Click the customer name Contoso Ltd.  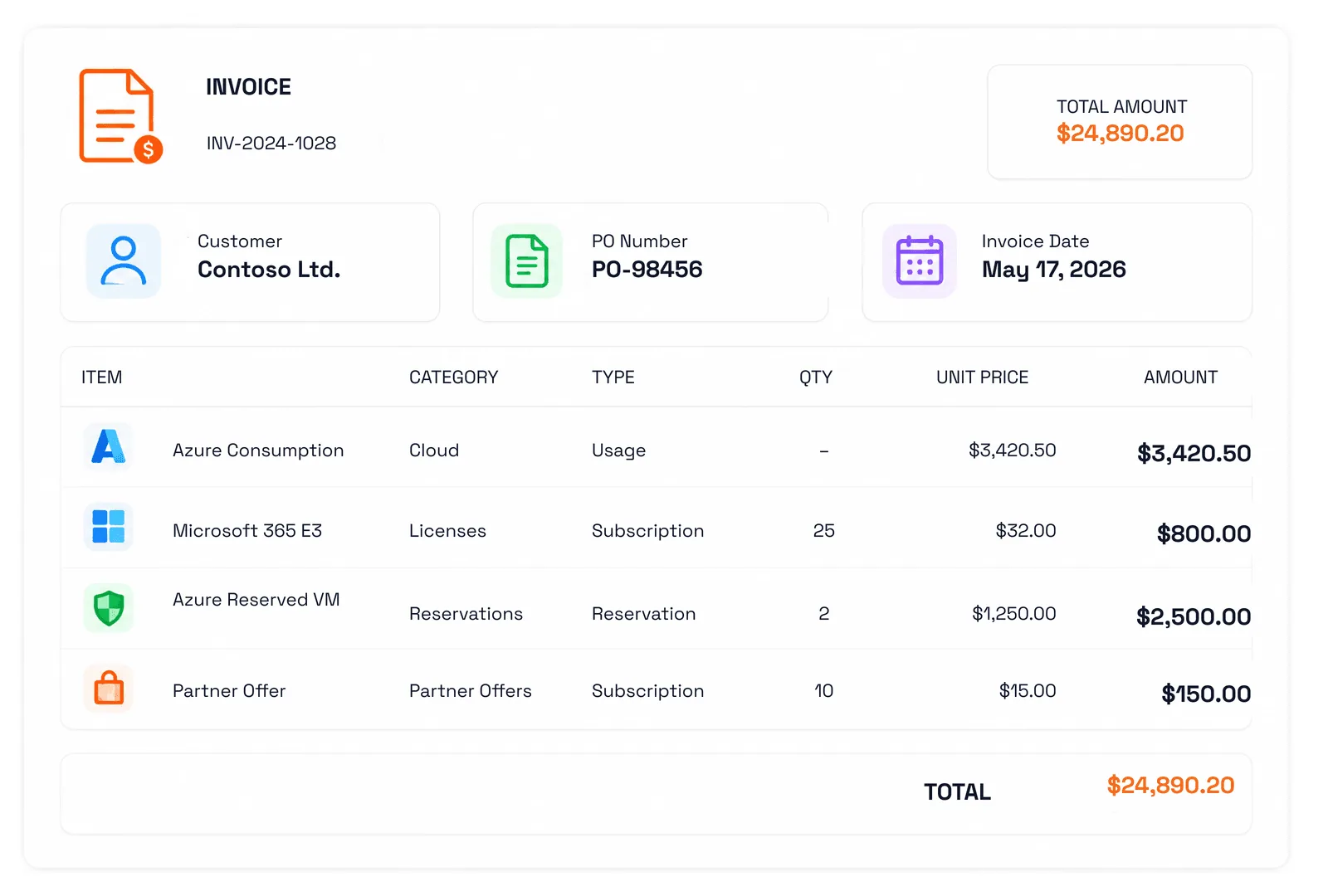click(269, 270)
